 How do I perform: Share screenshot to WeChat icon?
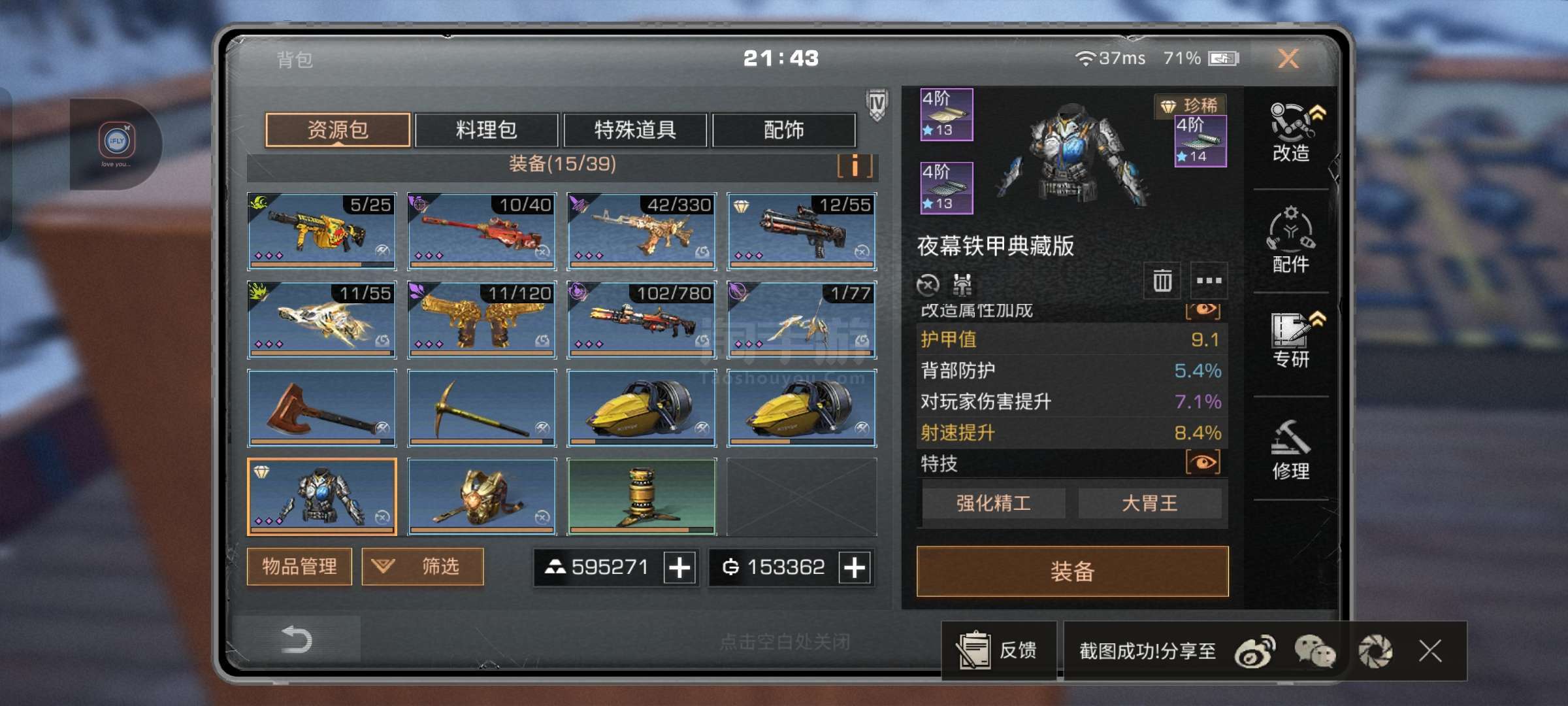click(1315, 652)
